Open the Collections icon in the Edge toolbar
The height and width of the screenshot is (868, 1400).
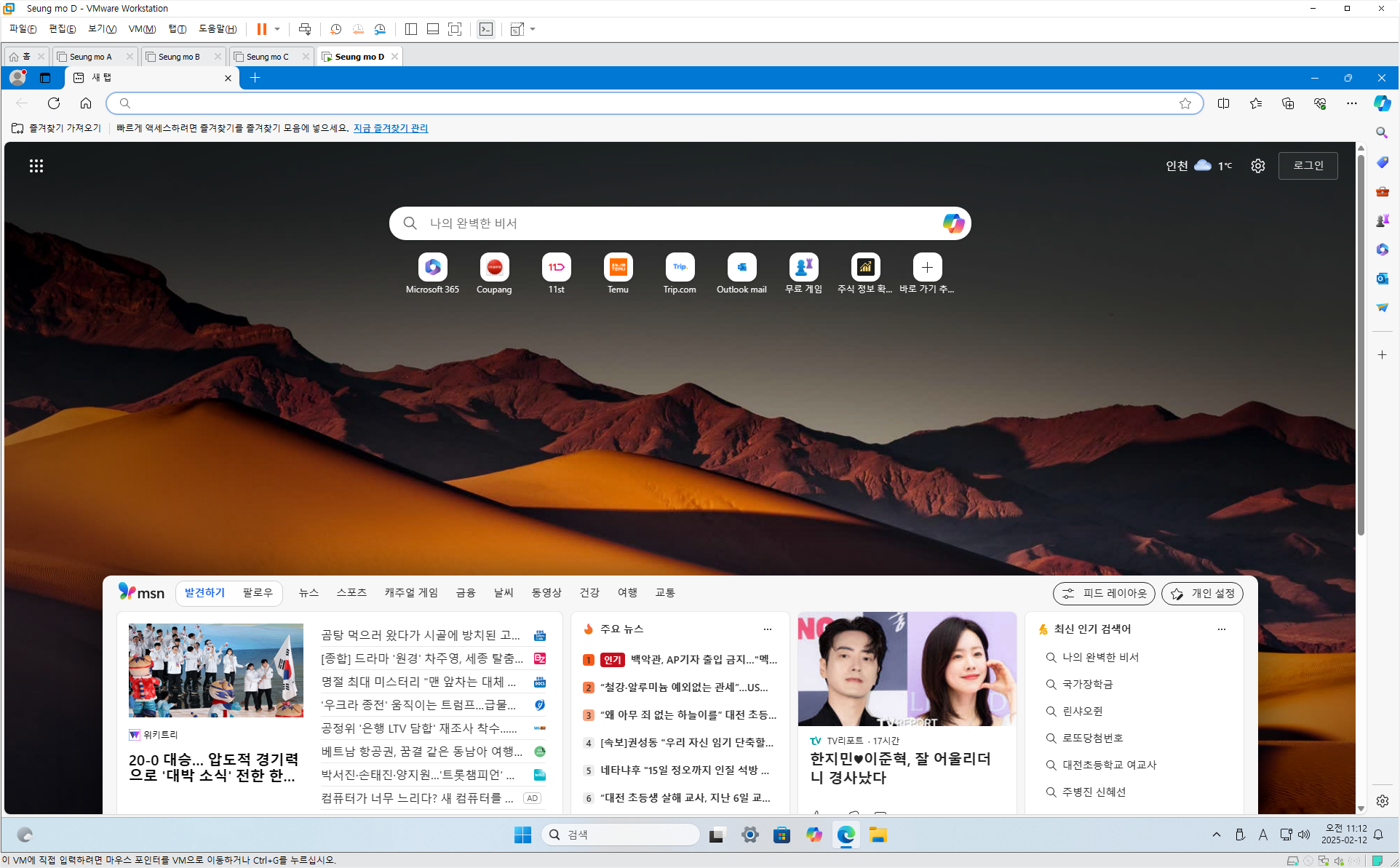coord(1288,103)
